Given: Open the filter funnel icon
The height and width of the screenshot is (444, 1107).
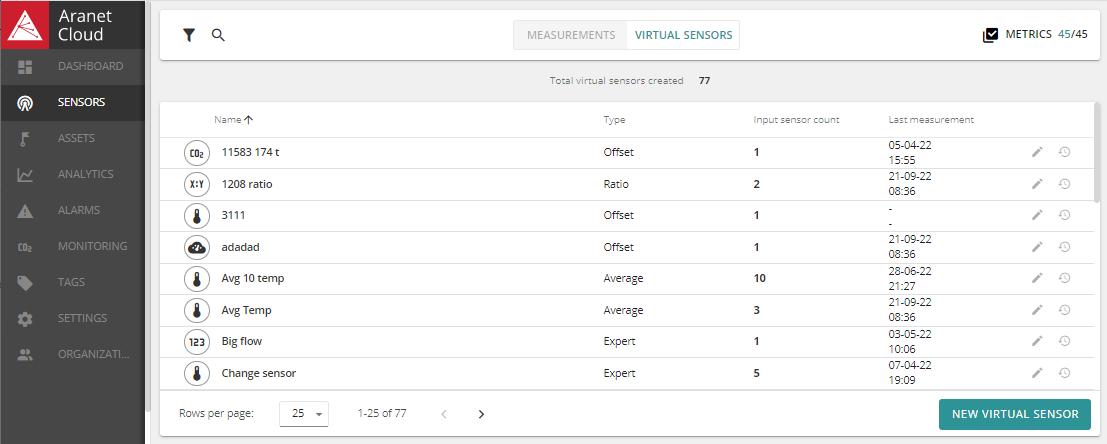Looking at the screenshot, I should (189, 35).
